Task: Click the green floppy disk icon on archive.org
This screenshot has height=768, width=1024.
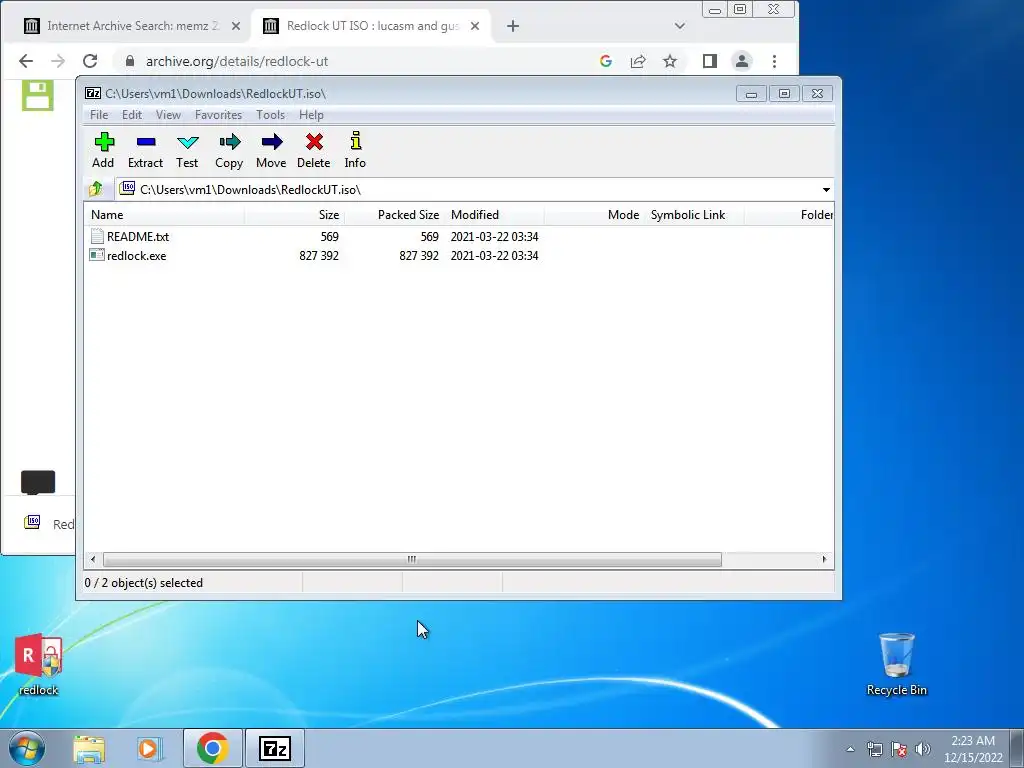Action: 38,95
